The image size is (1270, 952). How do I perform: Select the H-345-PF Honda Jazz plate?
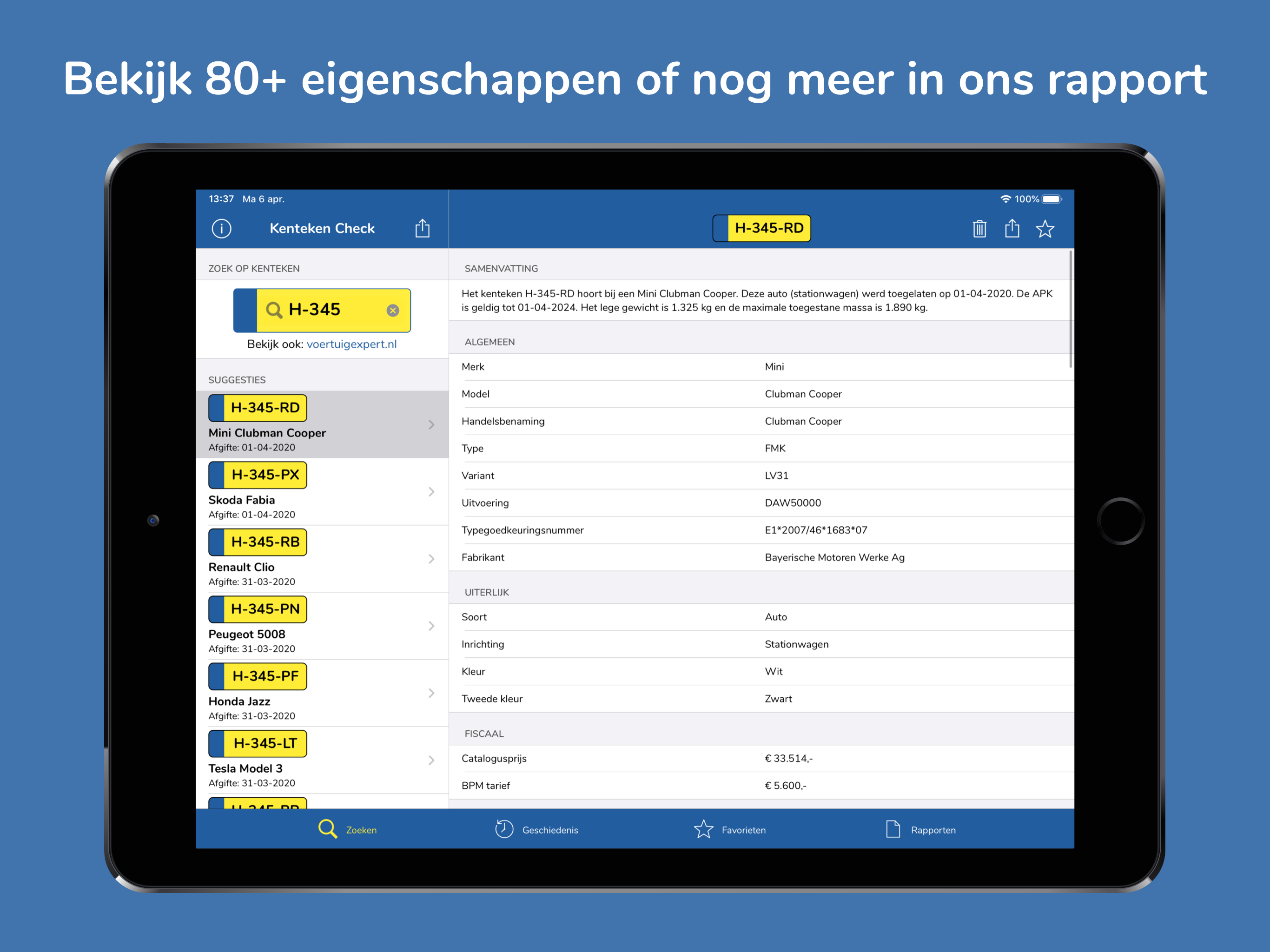(x=258, y=676)
